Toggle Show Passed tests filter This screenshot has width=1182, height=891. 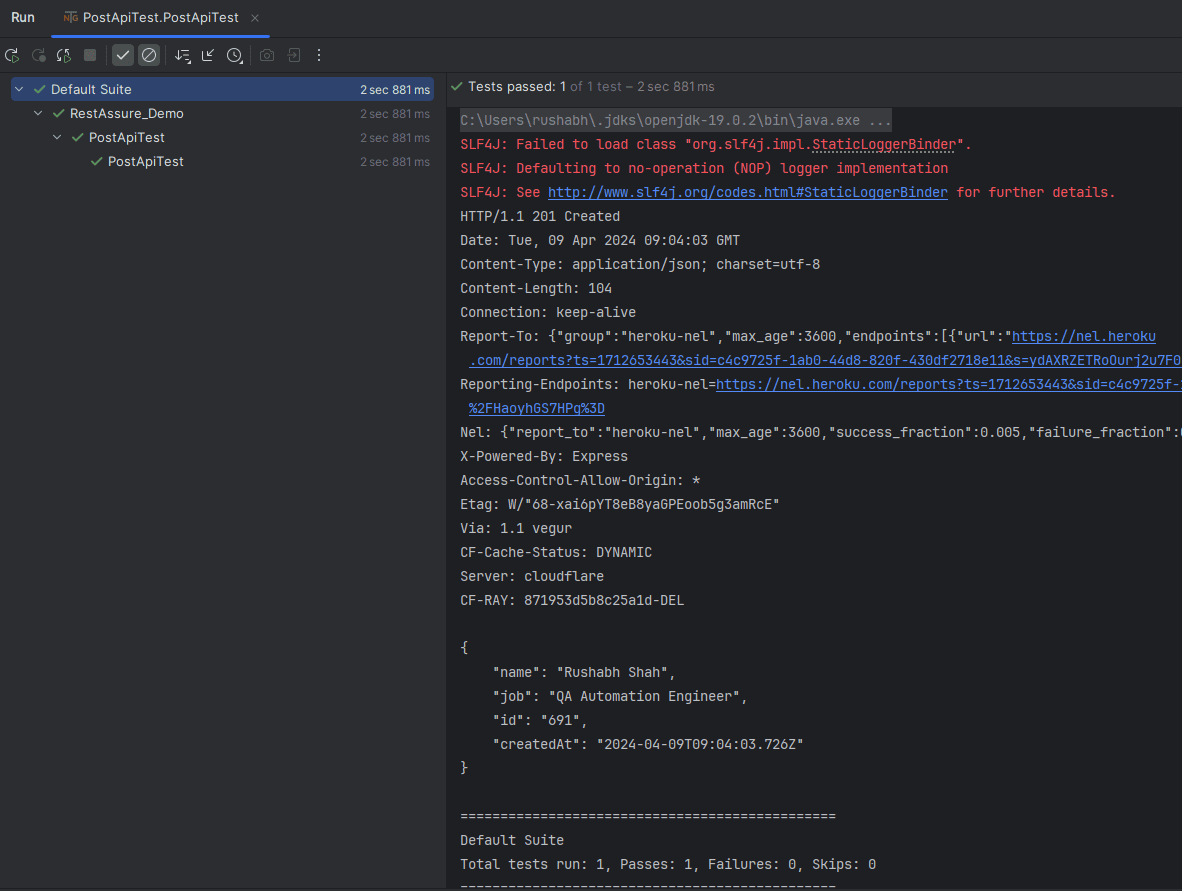click(123, 55)
